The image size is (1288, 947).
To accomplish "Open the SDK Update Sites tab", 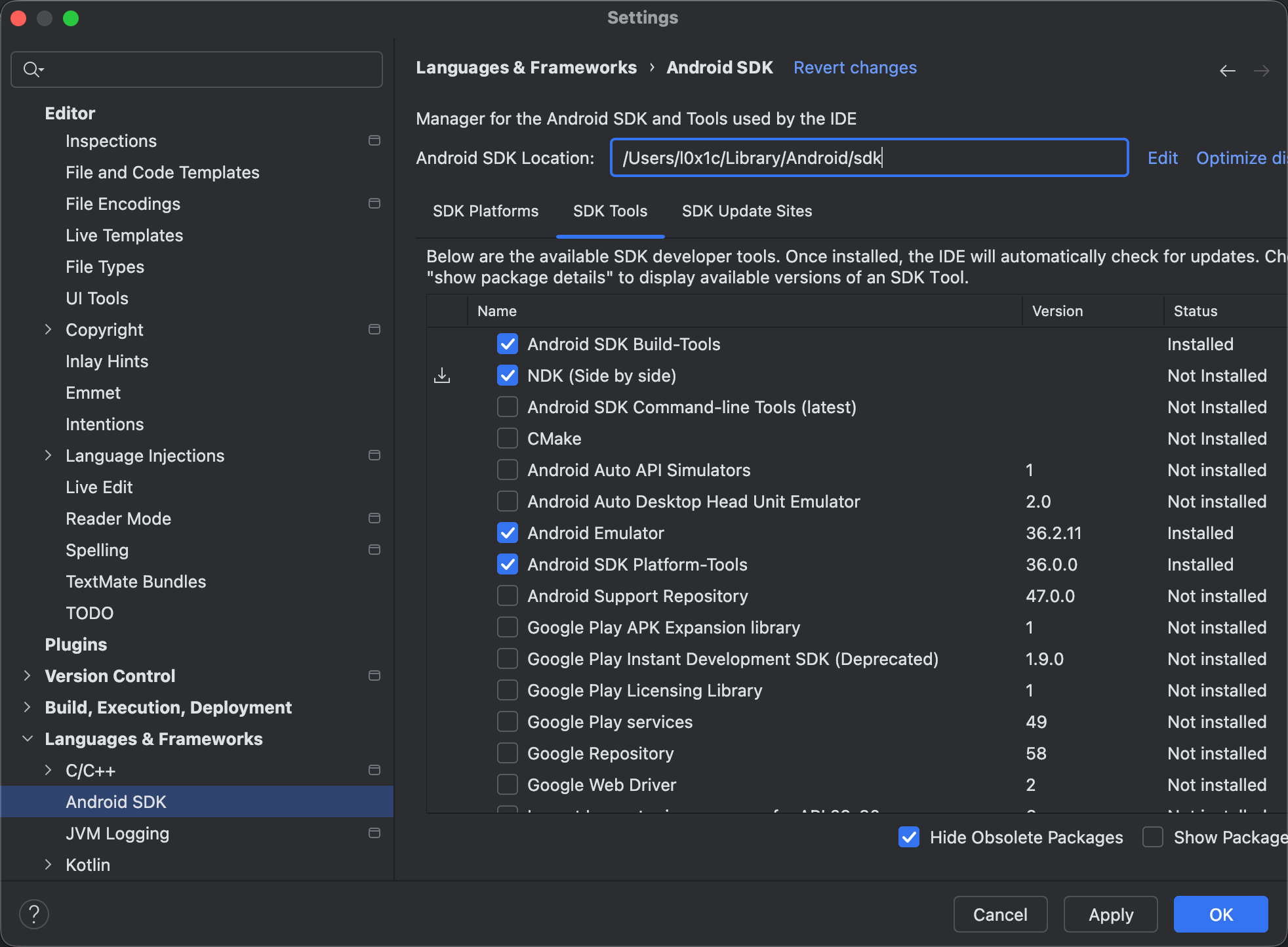I will [x=746, y=211].
